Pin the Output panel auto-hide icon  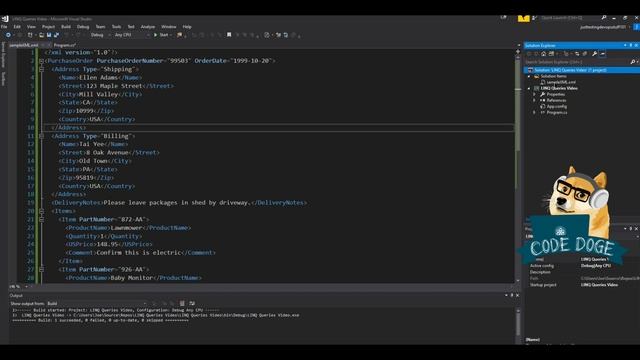(512, 295)
